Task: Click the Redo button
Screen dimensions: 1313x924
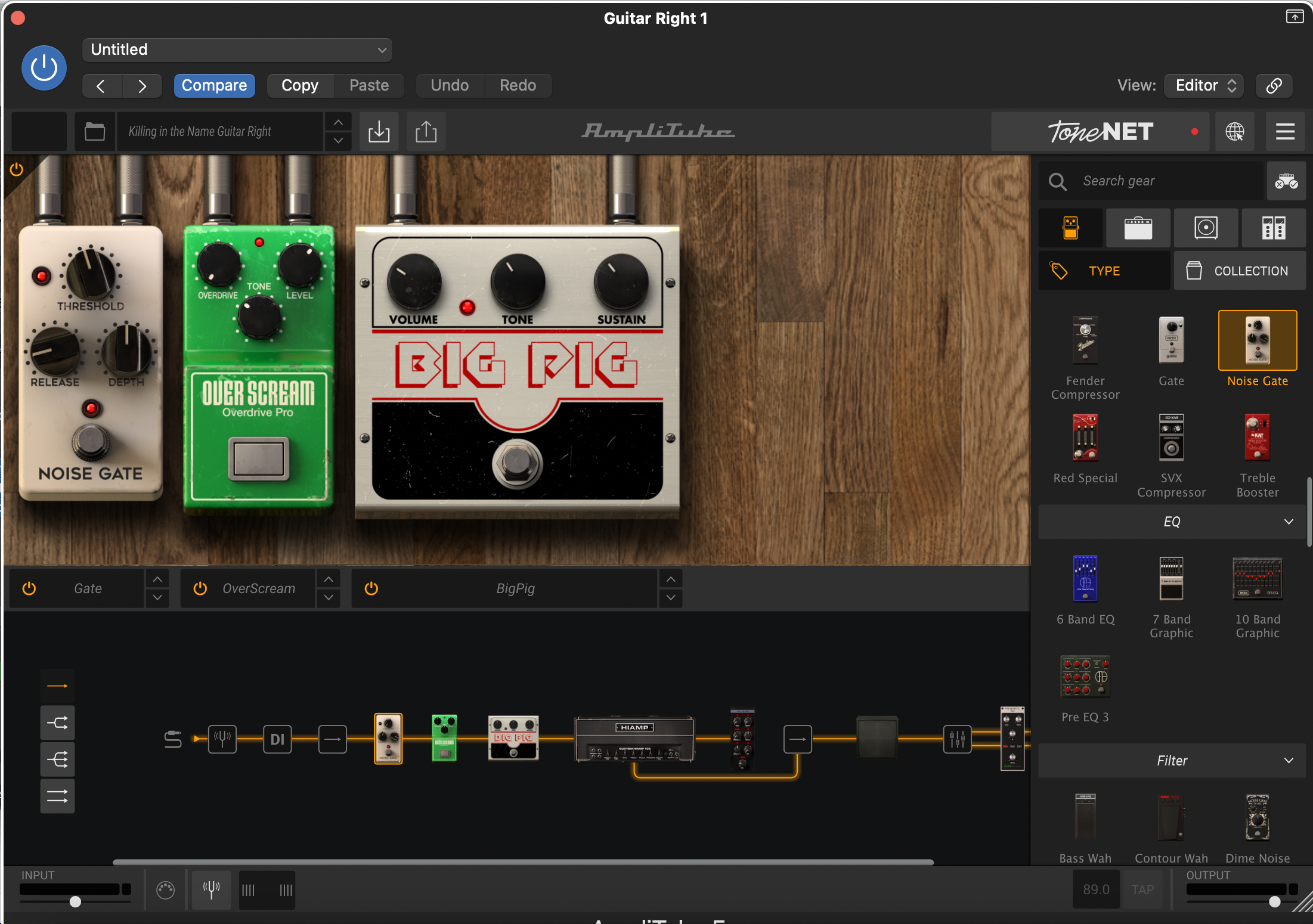Action: point(518,85)
